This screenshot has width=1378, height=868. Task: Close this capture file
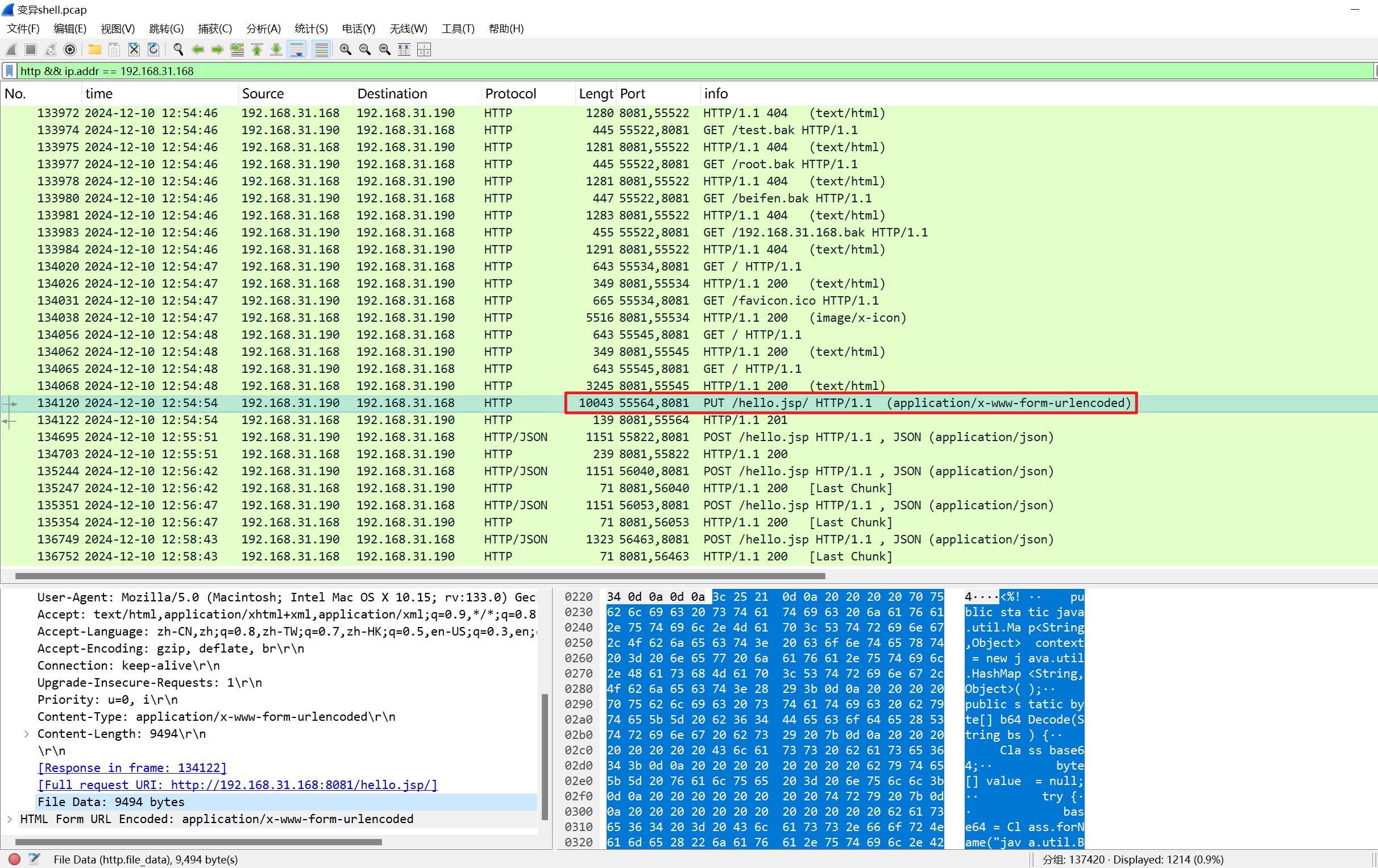pyautogui.click(x=134, y=50)
